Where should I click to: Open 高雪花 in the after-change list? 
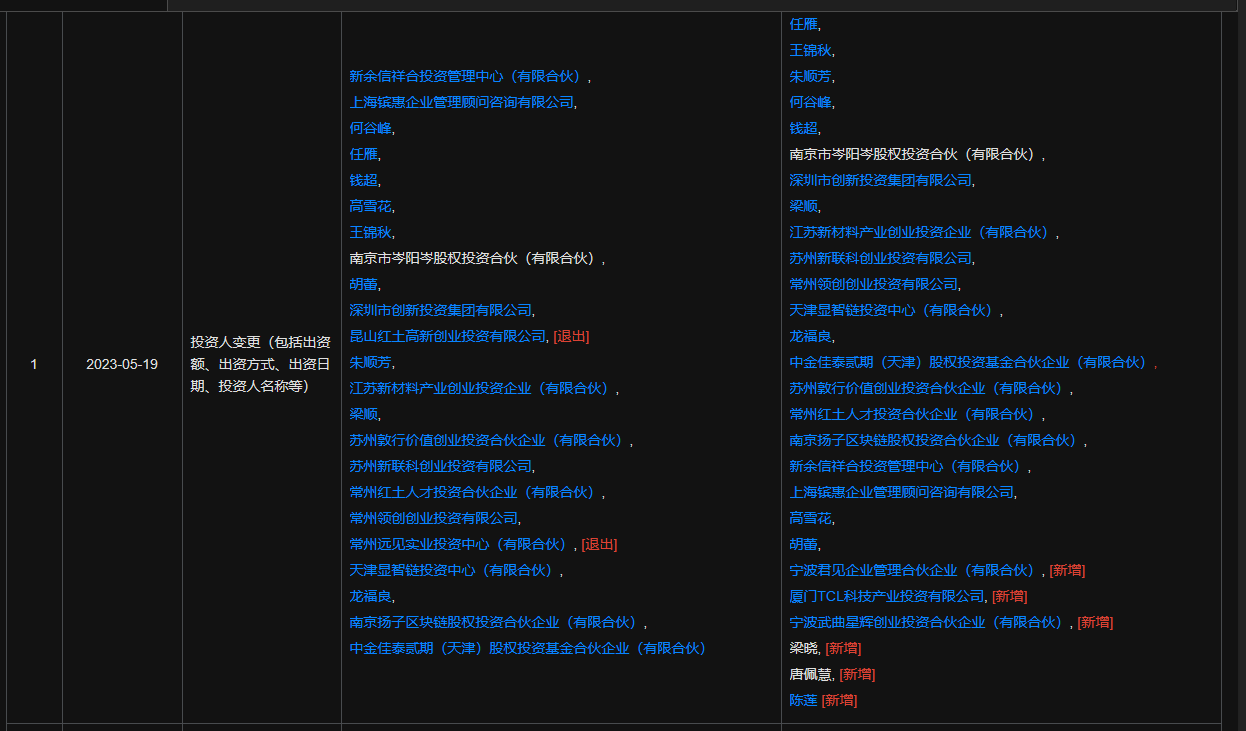[x=809, y=518]
